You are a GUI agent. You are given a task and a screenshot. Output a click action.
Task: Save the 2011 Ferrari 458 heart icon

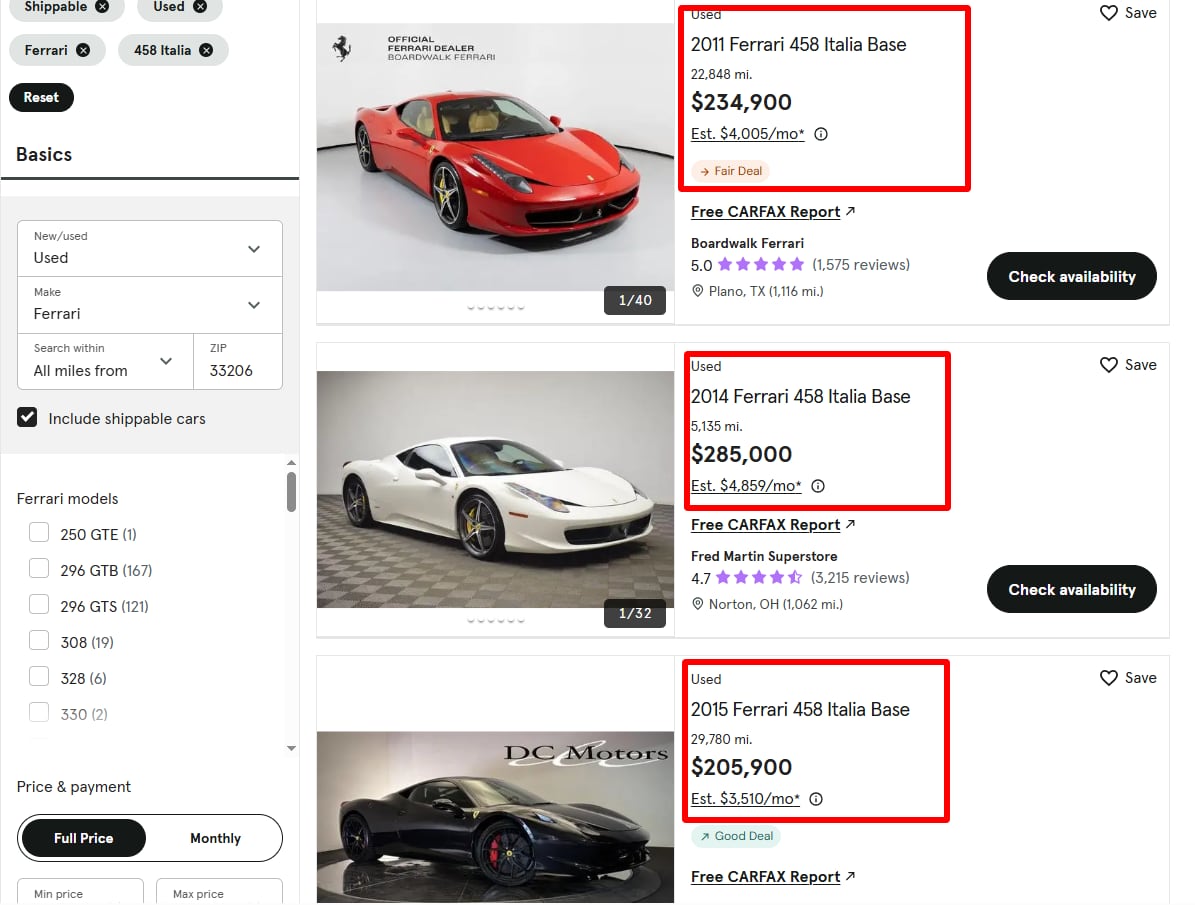click(1109, 13)
